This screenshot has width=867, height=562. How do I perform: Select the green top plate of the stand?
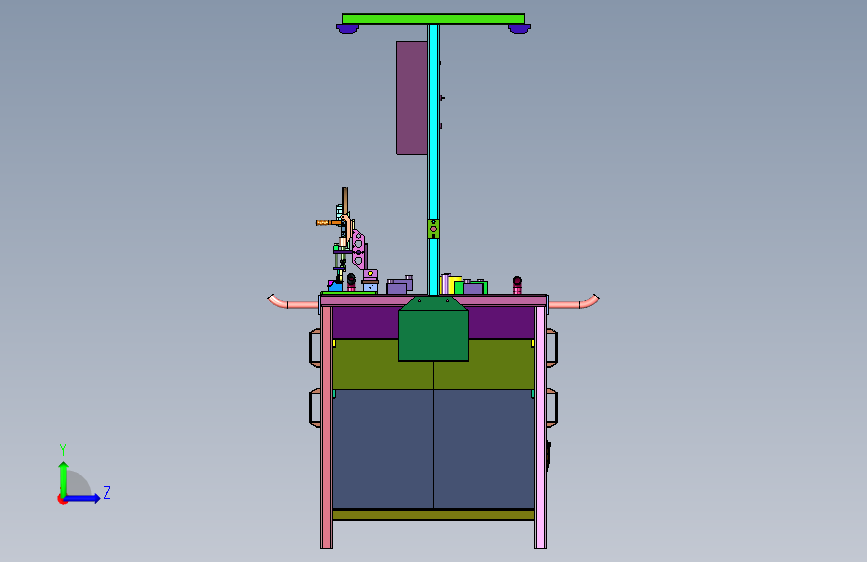(433, 19)
